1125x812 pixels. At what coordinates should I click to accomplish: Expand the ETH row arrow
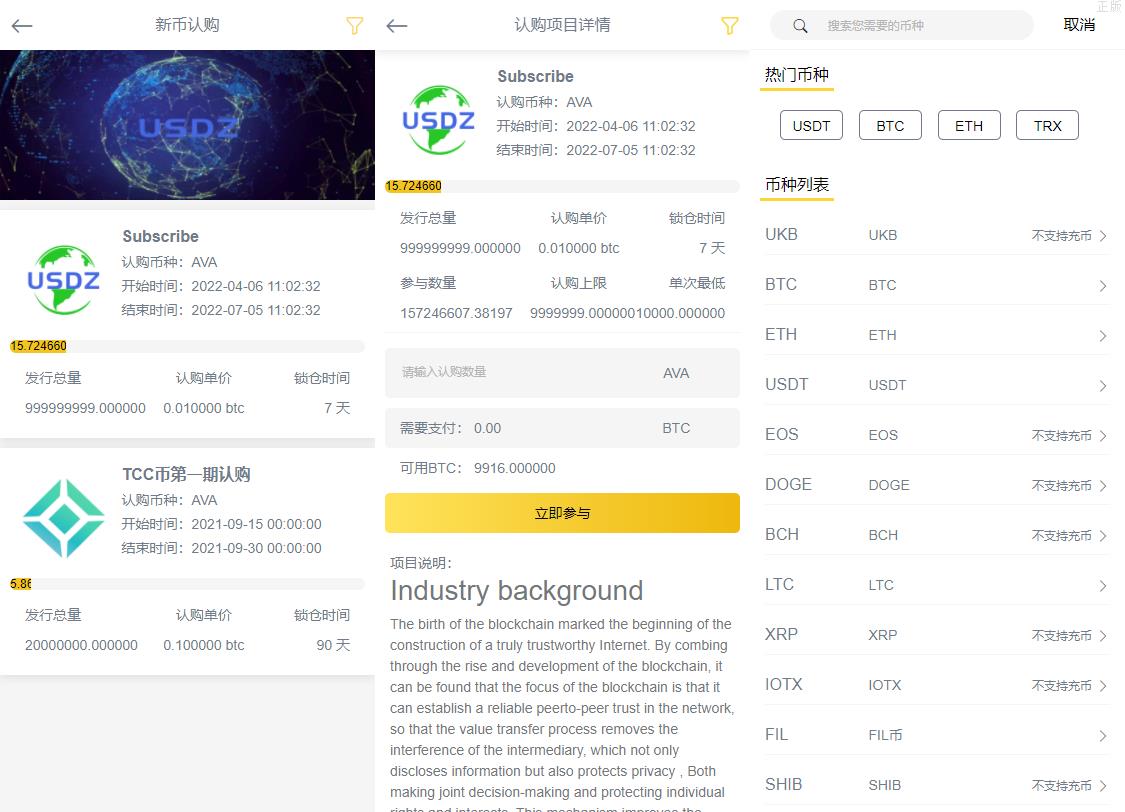point(1102,336)
